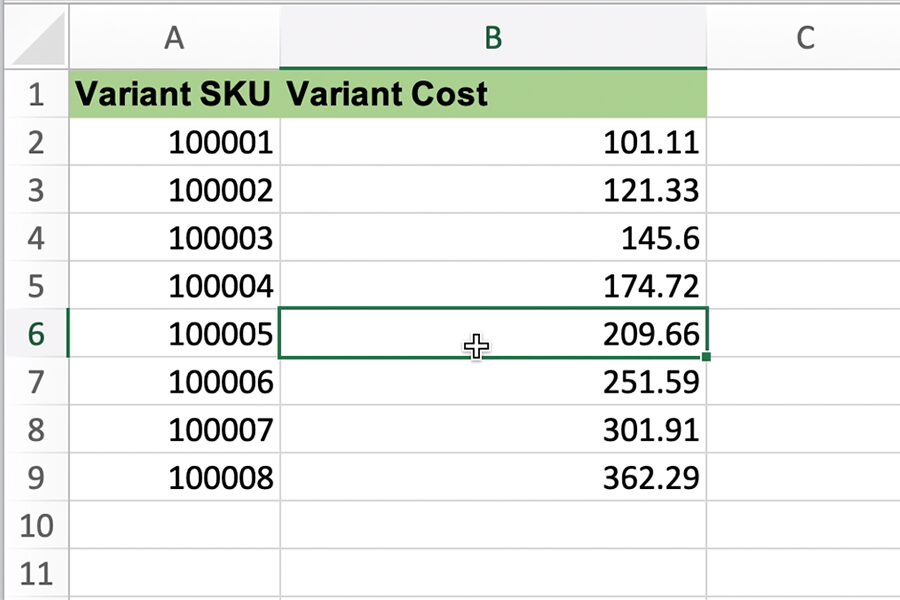
Task: Select cell containing SKU 100007
Action: tap(174, 429)
